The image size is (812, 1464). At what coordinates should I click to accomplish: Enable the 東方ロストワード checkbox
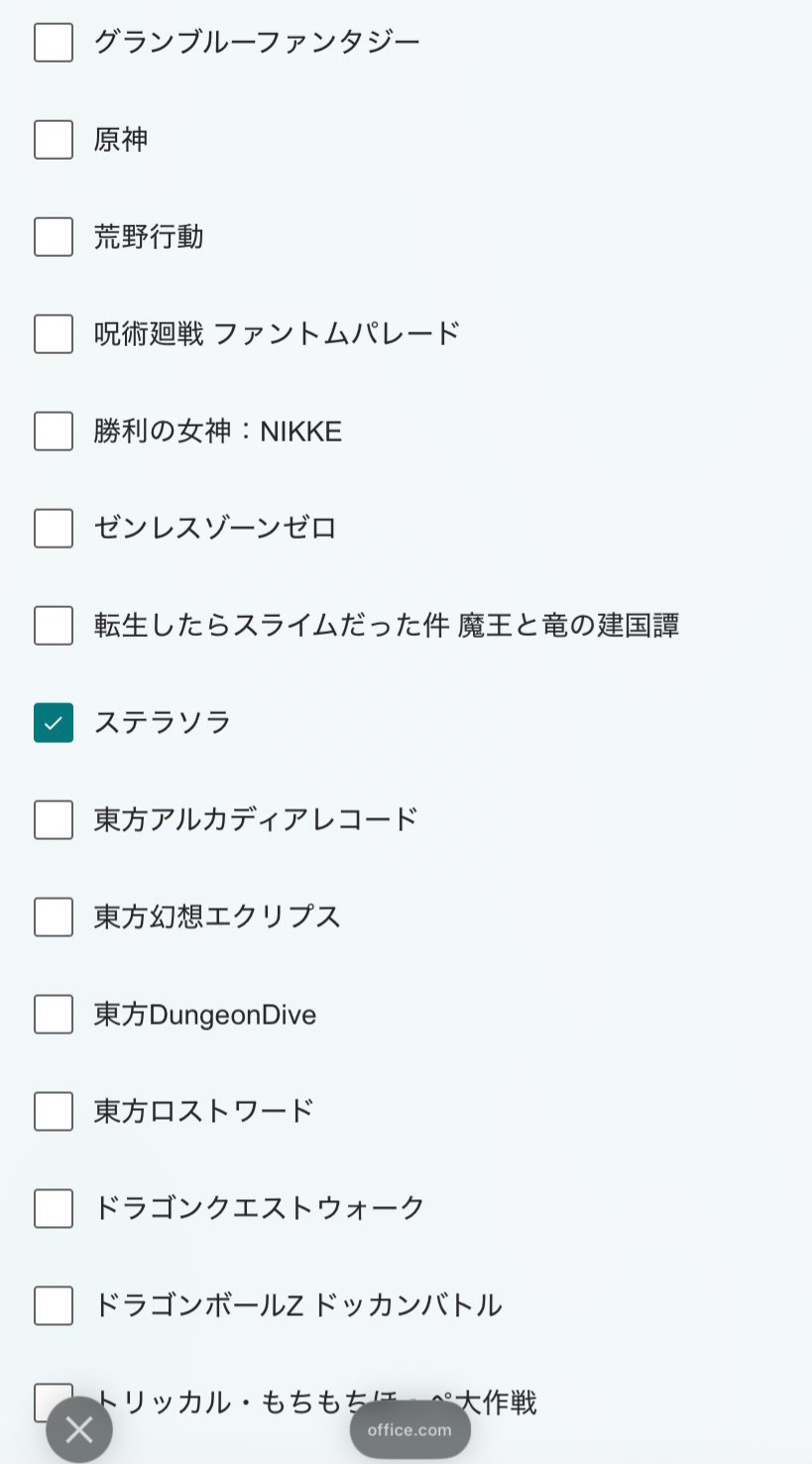[x=54, y=1112]
